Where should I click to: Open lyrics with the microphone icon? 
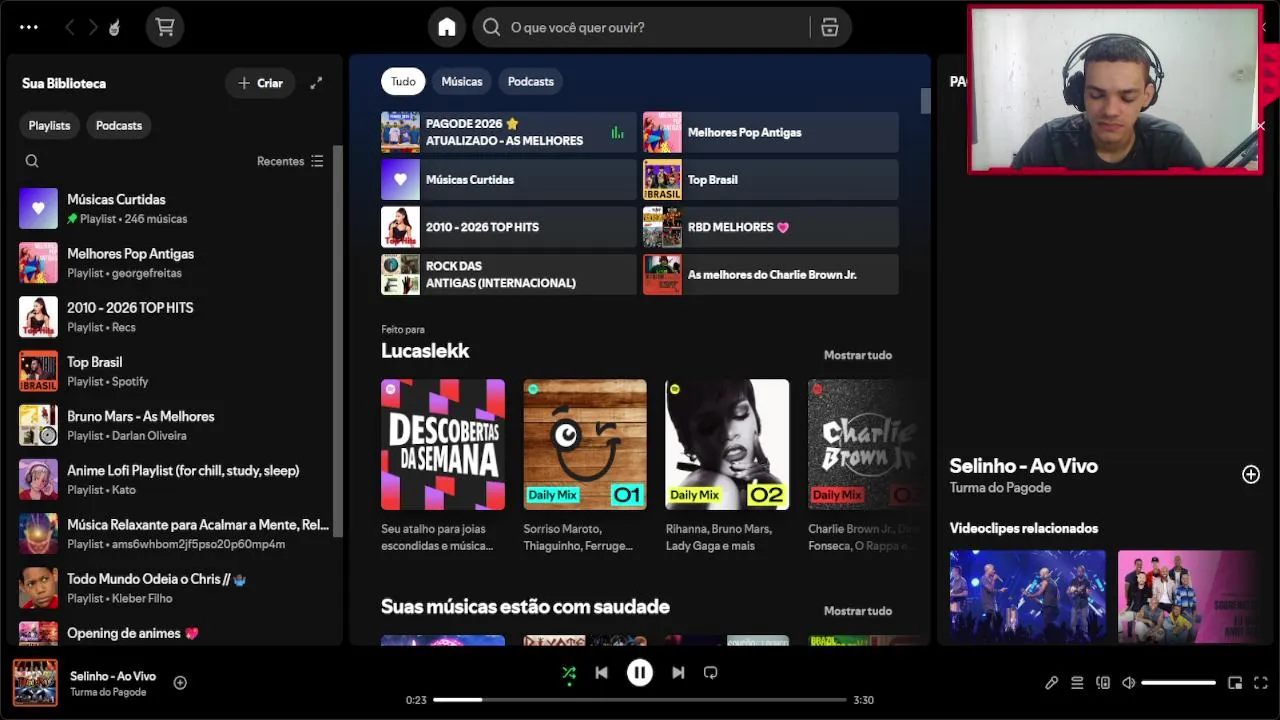[1051, 683]
